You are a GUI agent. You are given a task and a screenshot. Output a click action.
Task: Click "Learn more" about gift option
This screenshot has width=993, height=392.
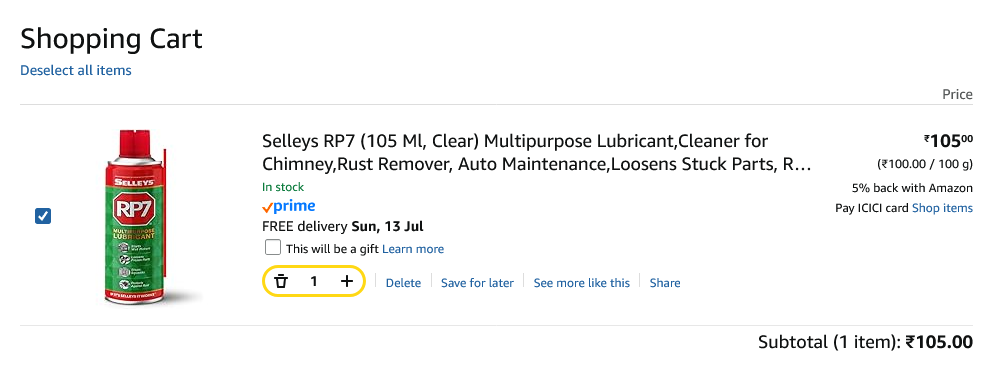tap(413, 249)
